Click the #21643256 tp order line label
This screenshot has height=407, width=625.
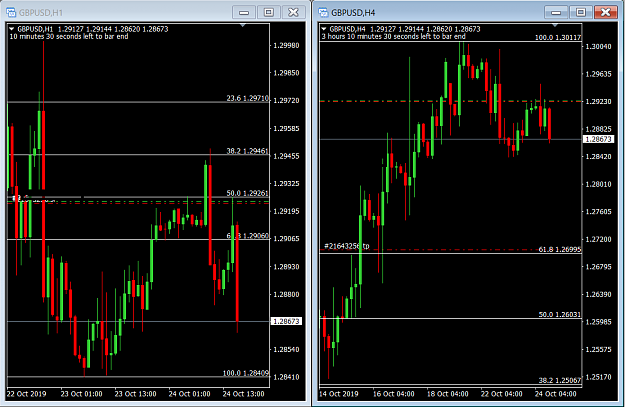pyautogui.click(x=347, y=246)
